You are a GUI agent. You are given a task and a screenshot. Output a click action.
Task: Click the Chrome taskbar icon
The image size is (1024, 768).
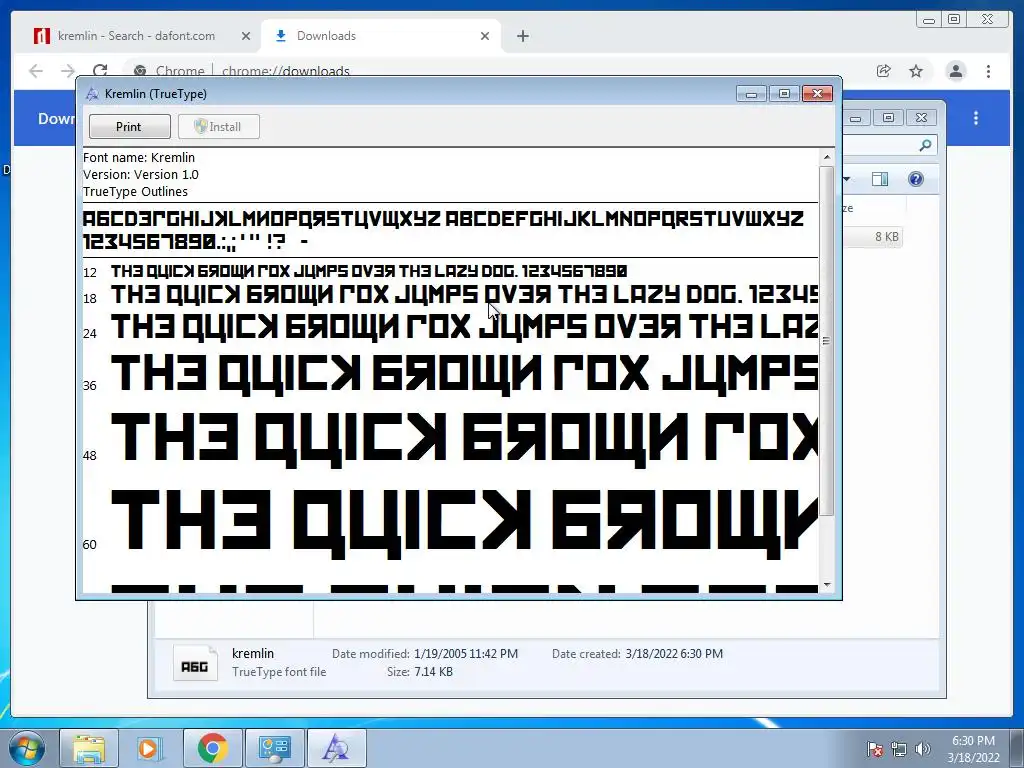pos(212,748)
